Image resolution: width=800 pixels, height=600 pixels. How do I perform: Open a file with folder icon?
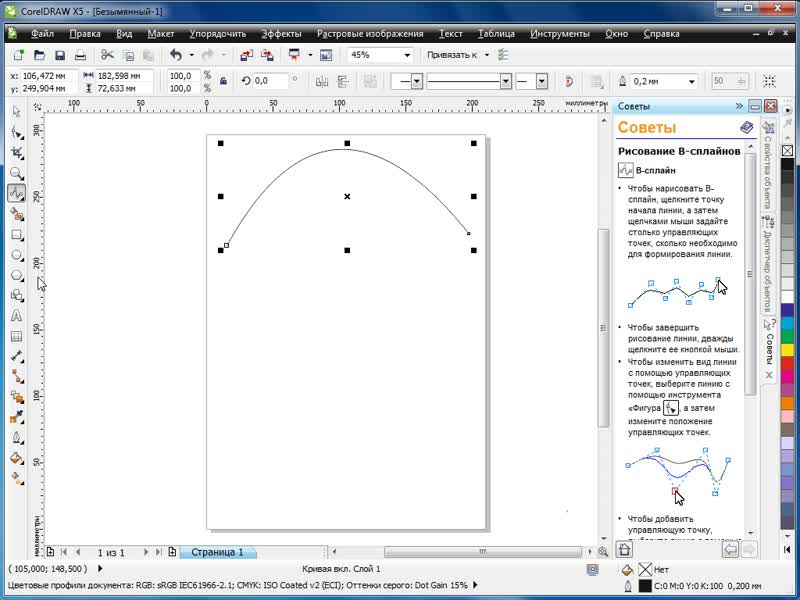(39, 55)
